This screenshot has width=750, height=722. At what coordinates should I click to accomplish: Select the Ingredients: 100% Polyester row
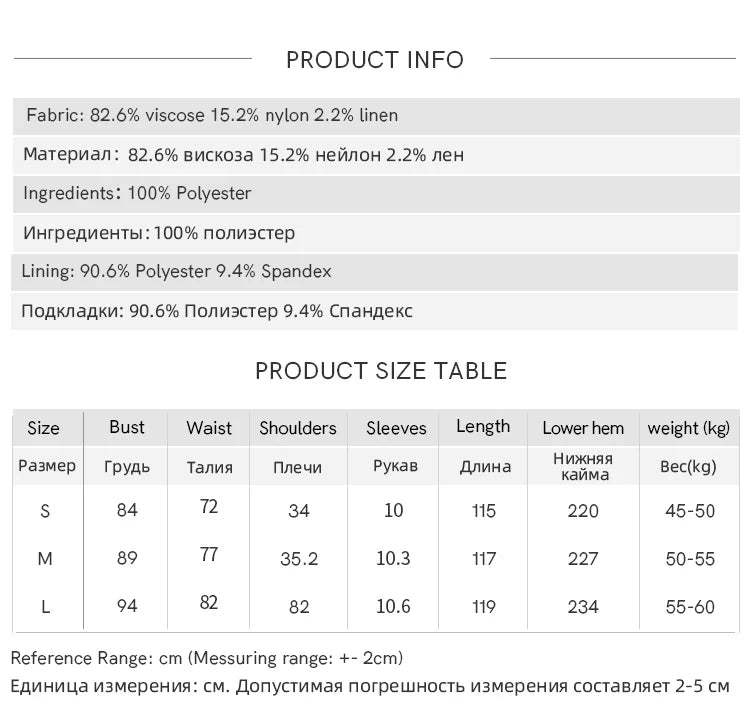tap(137, 193)
